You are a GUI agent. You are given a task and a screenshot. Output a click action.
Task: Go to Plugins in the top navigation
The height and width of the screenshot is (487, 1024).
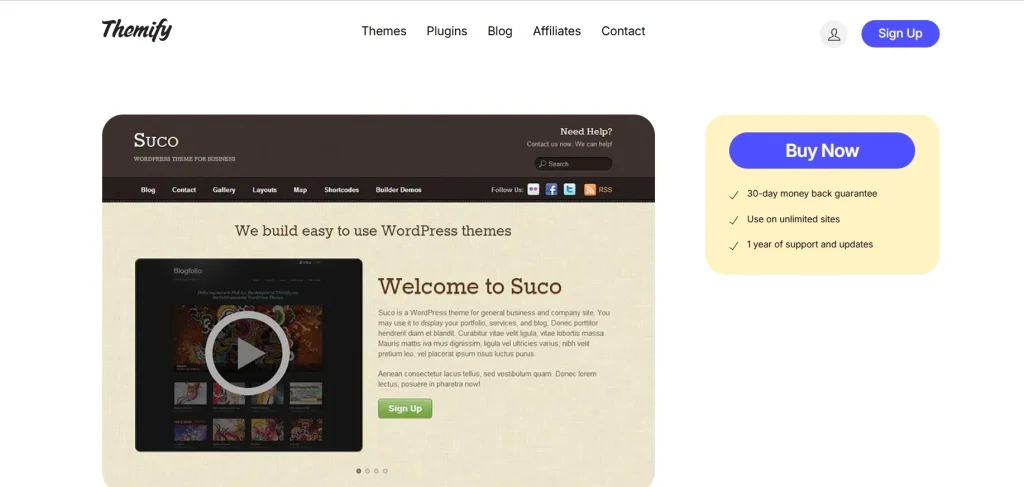pyautogui.click(x=447, y=31)
